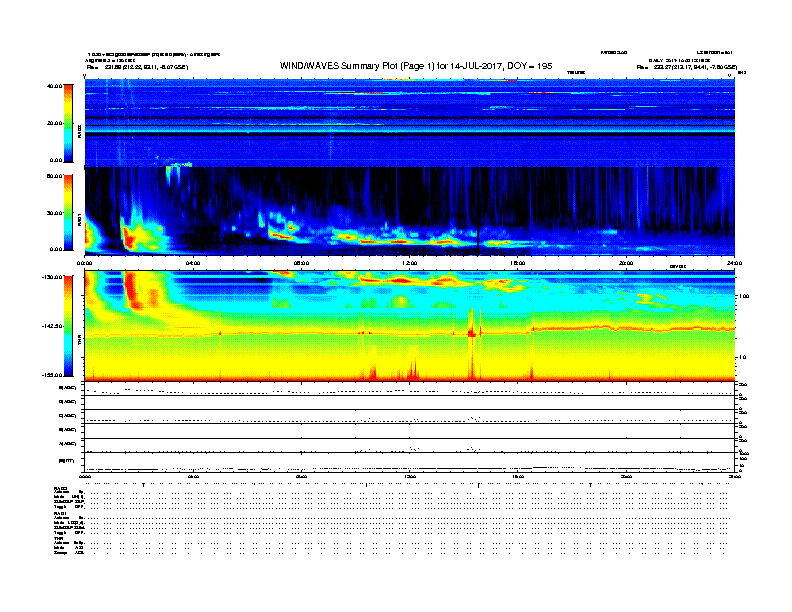The image size is (792, 612).
Task: Click the RAD1 status heading below the plots
Action: [60, 513]
